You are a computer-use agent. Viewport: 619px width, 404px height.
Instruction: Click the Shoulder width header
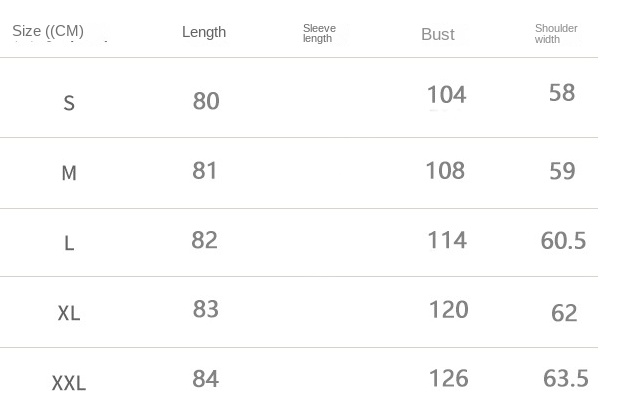pyautogui.click(x=556, y=34)
